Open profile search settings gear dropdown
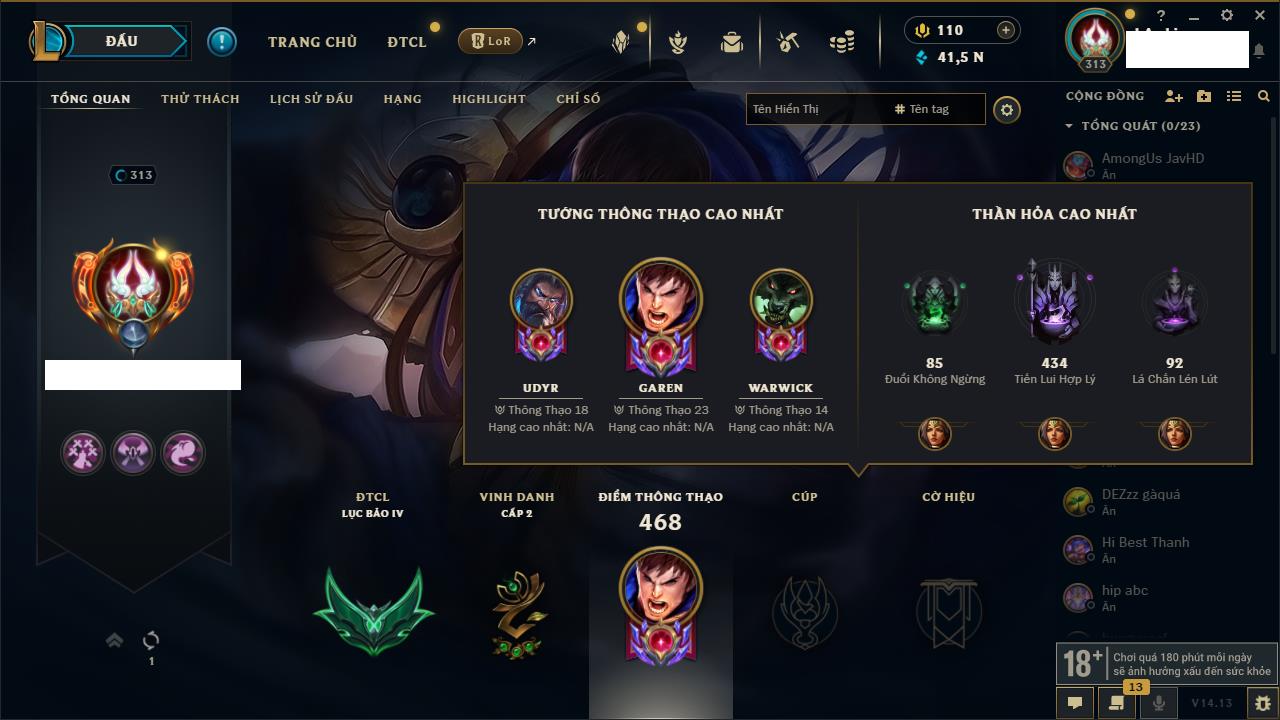 [1007, 109]
